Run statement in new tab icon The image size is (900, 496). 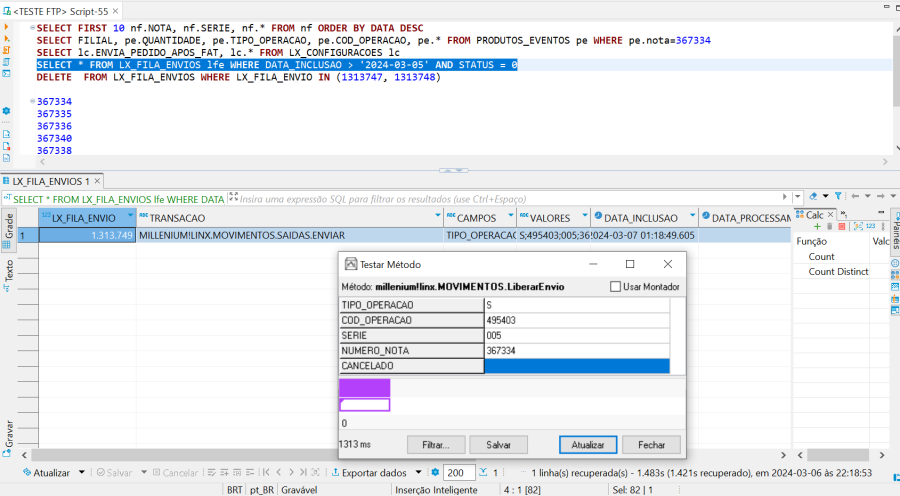(6, 38)
